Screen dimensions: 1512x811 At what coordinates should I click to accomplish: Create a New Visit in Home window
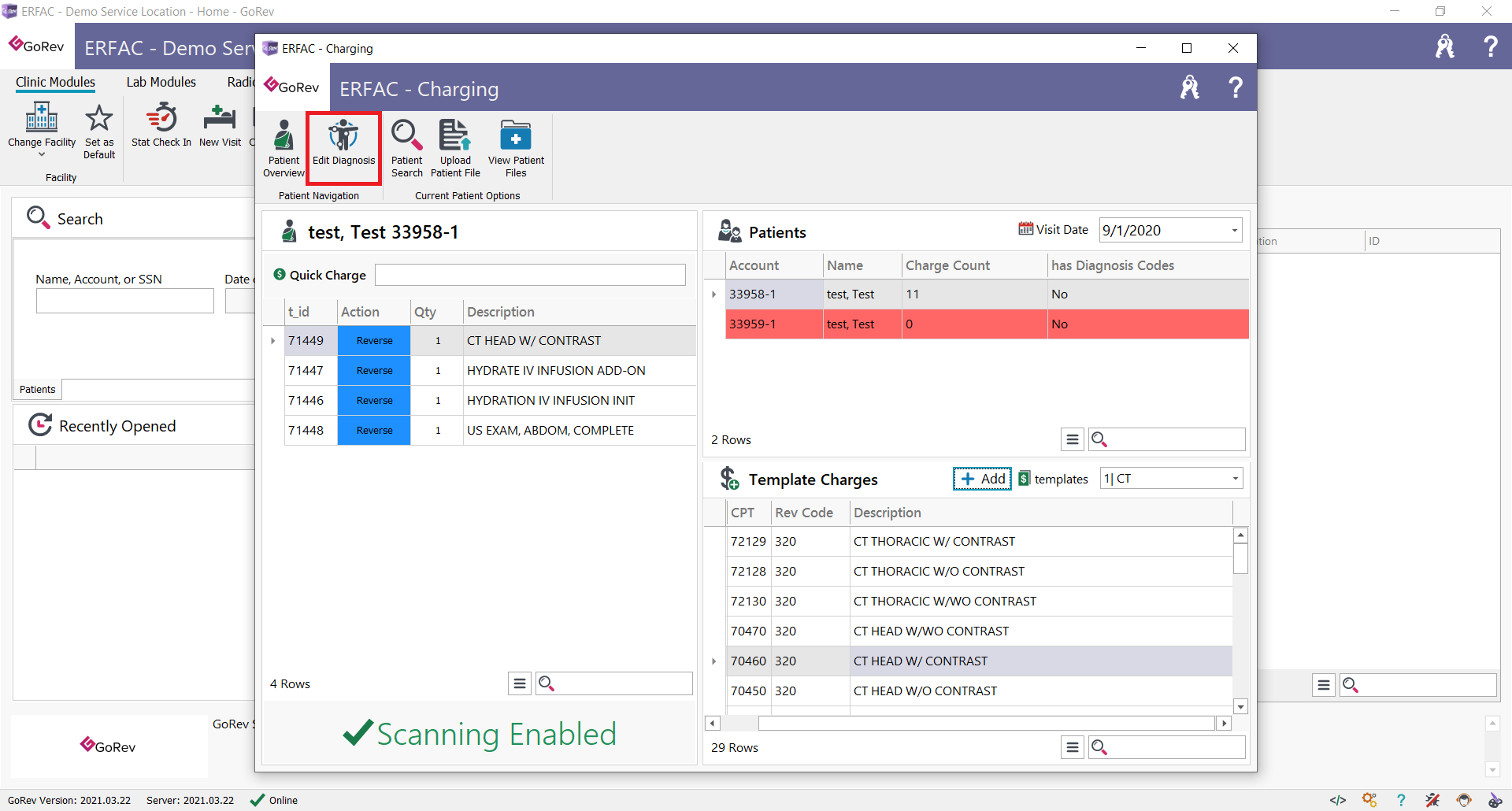220,124
